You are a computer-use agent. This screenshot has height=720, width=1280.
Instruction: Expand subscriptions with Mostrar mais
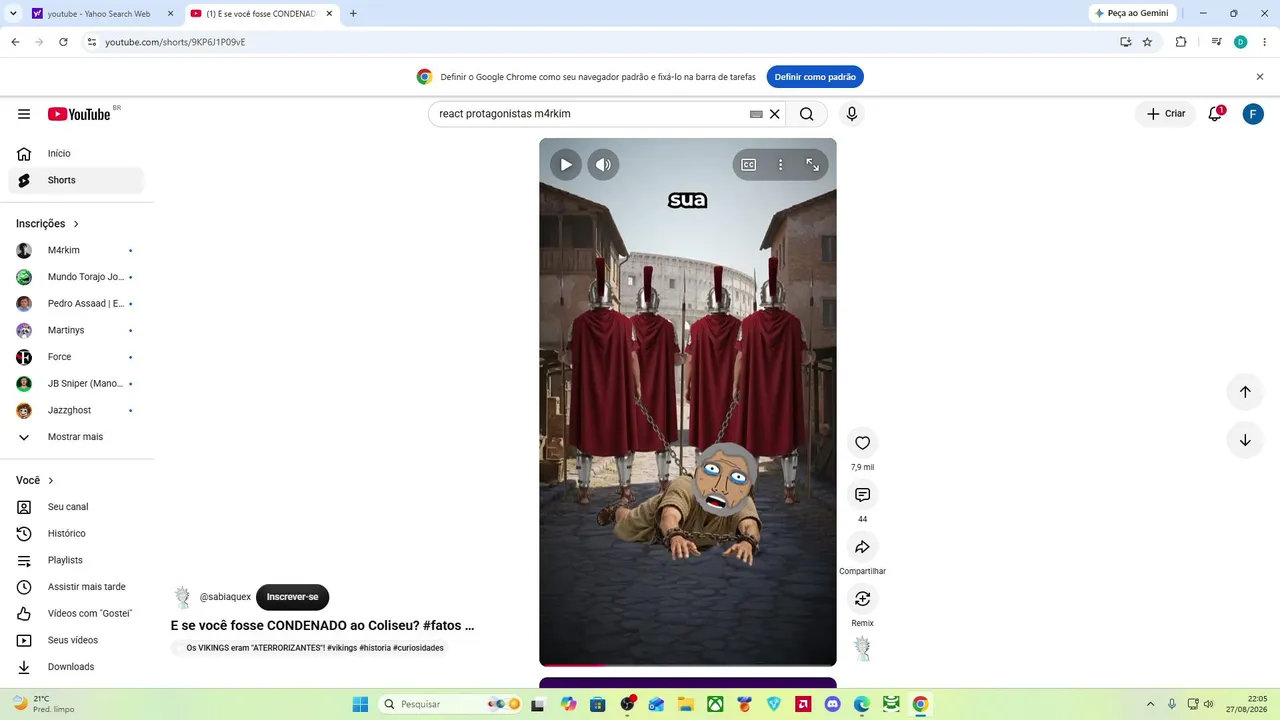pyautogui.click(x=76, y=437)
